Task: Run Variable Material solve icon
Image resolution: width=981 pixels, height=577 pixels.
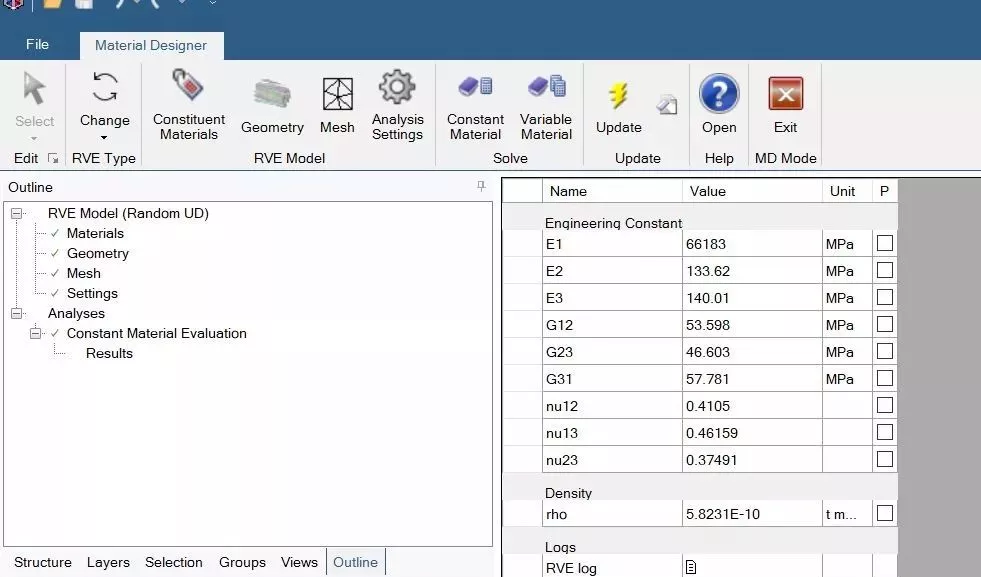Action: coord(546,86)
